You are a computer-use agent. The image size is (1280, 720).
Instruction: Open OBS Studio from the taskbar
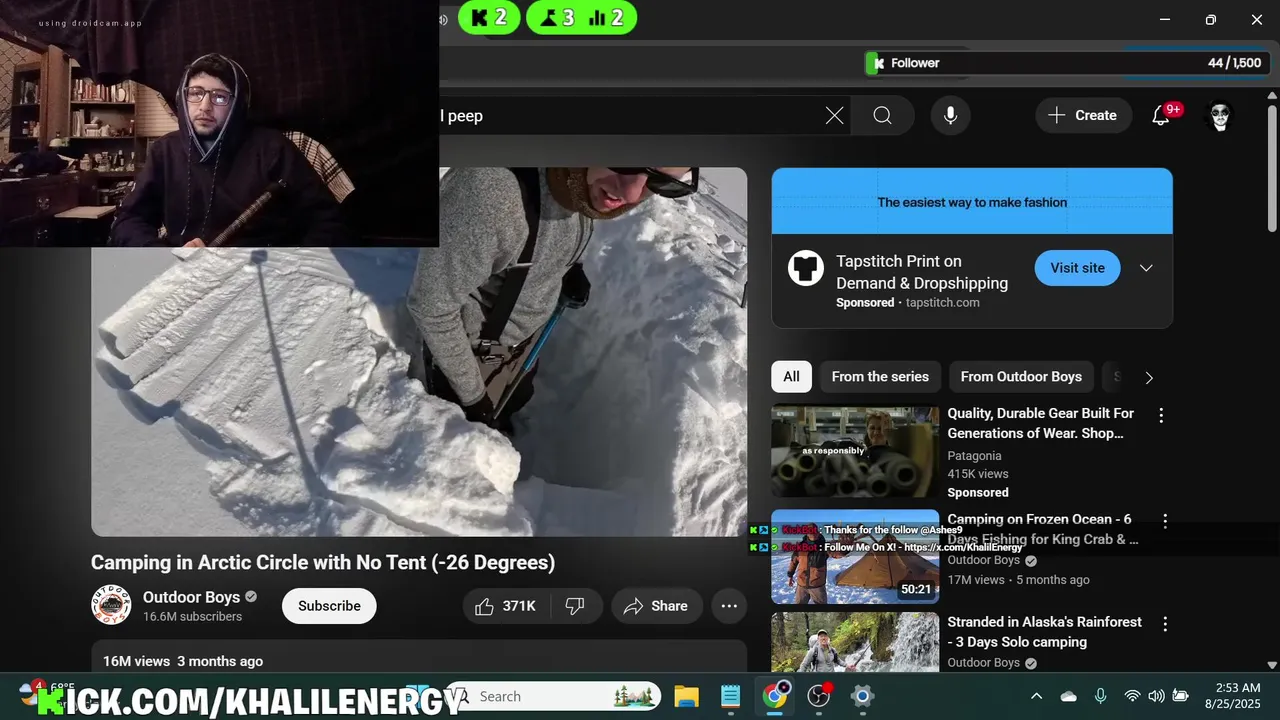[x=819, y=696]
